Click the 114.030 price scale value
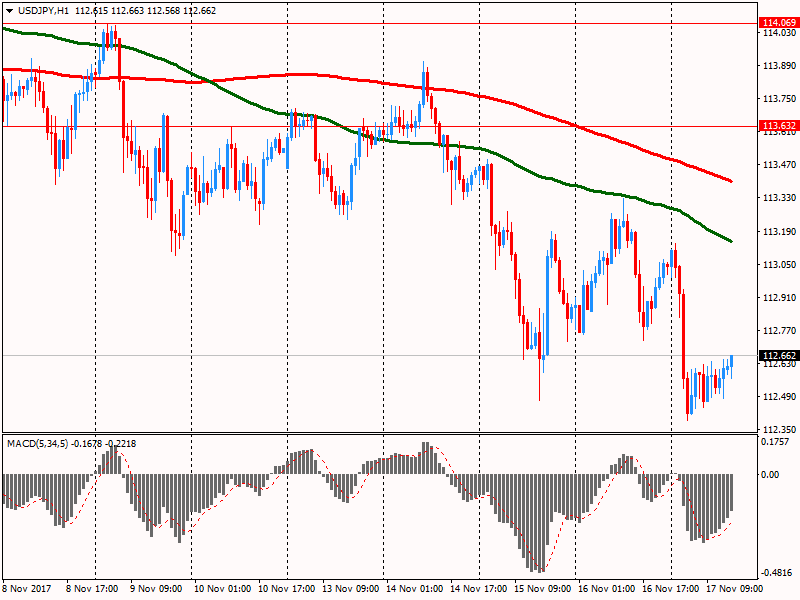This screenshot has height=600, width=800. [779, 33]
